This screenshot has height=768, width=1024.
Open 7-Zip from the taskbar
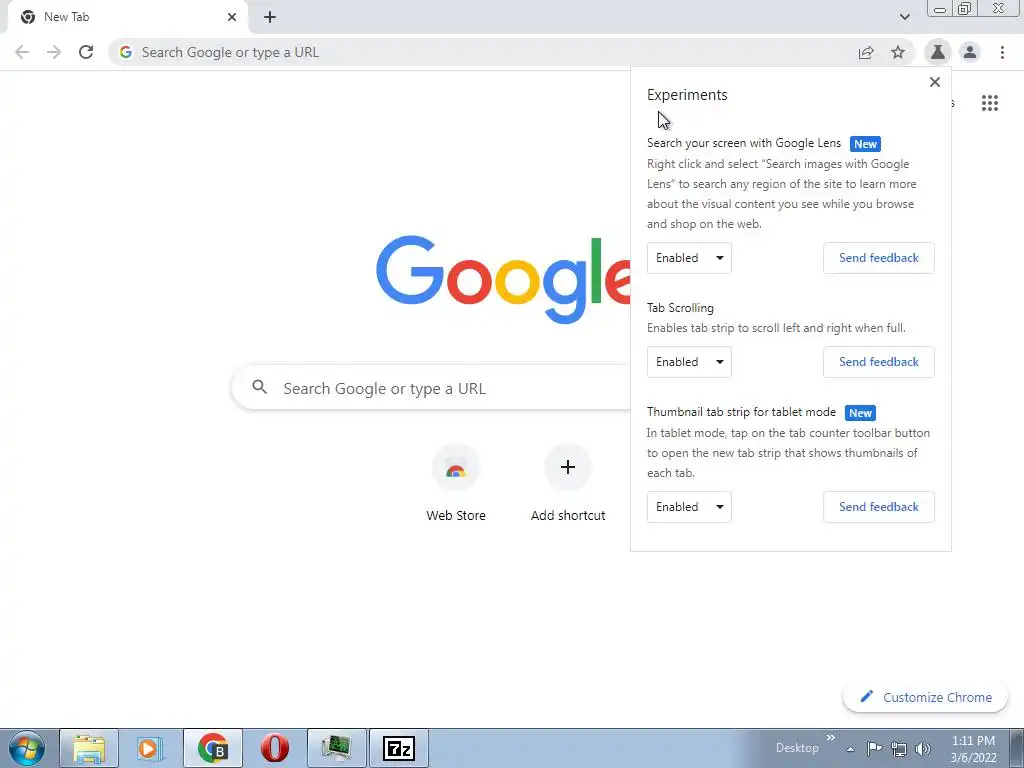point(398,748)
